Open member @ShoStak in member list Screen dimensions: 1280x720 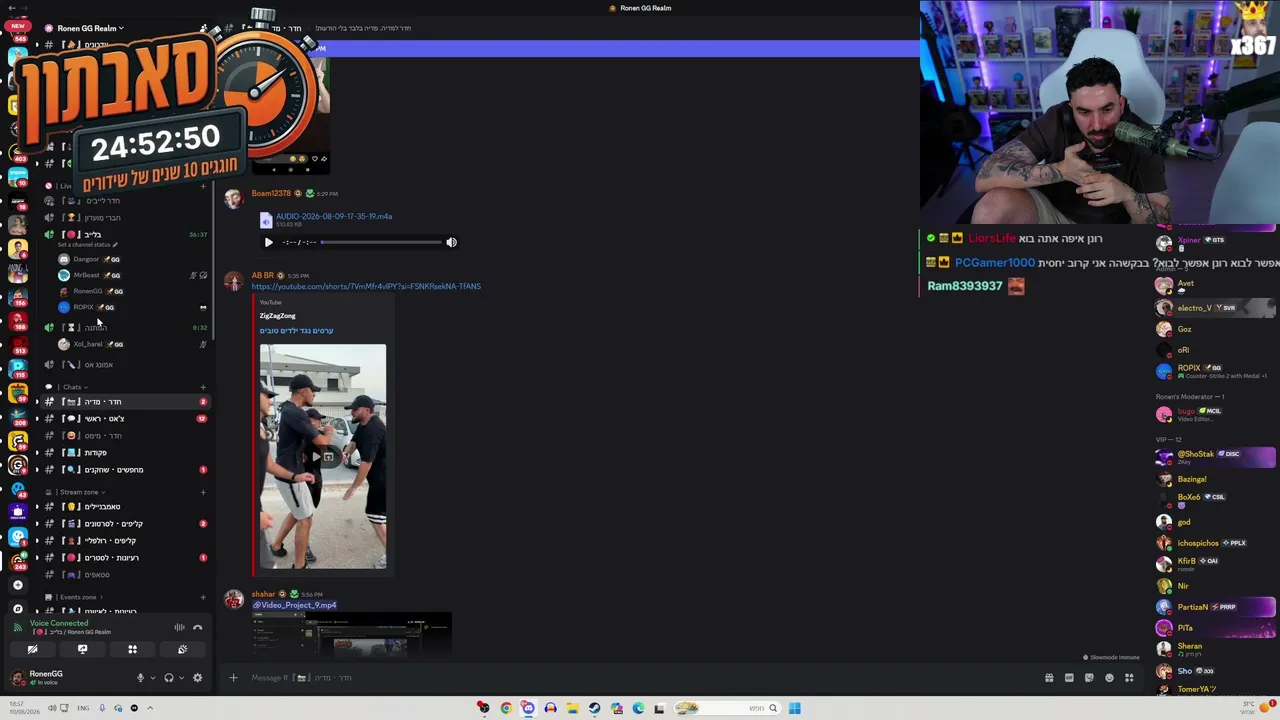point(1215,456)
